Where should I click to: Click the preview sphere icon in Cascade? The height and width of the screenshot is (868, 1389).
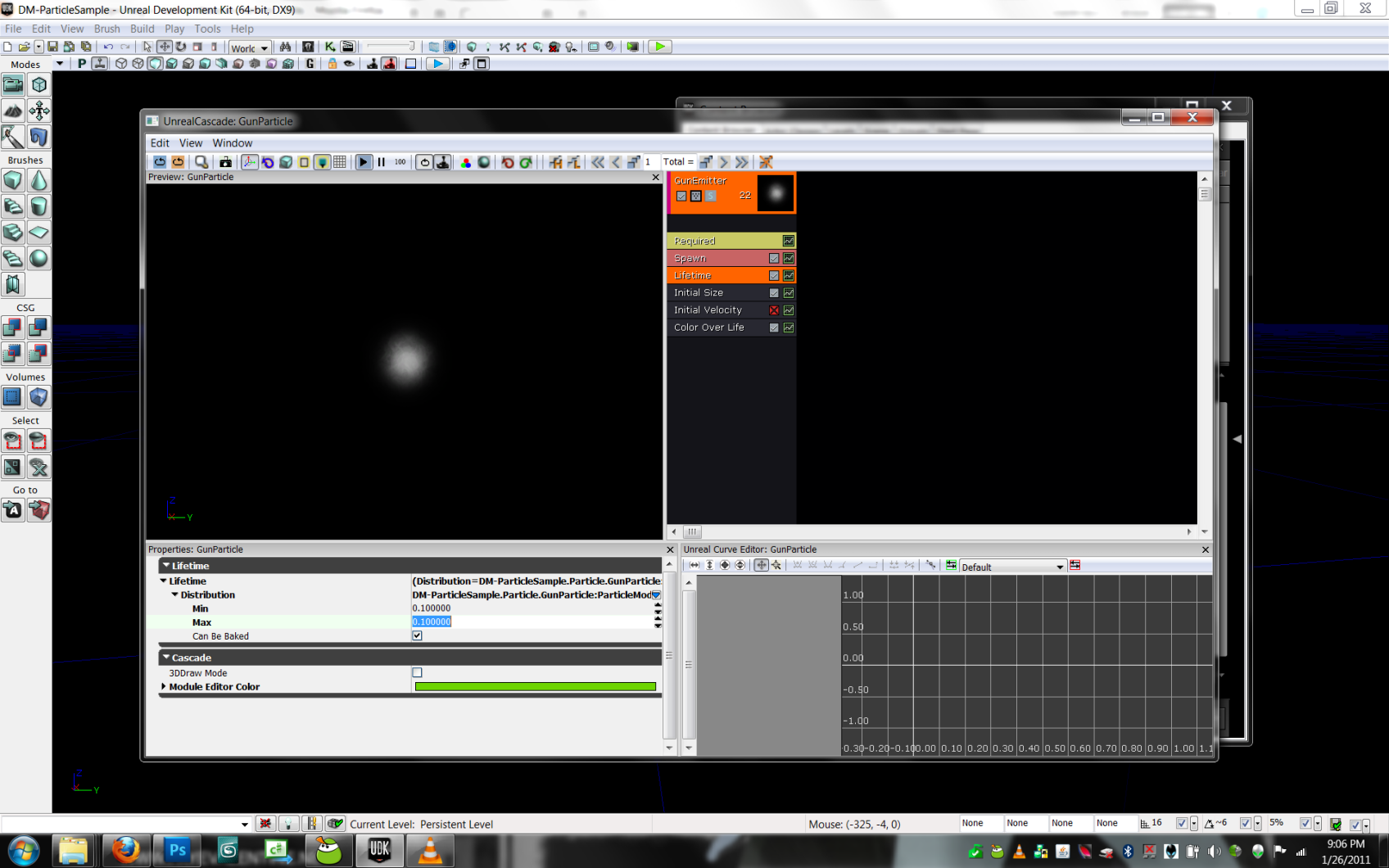[484, 162]
